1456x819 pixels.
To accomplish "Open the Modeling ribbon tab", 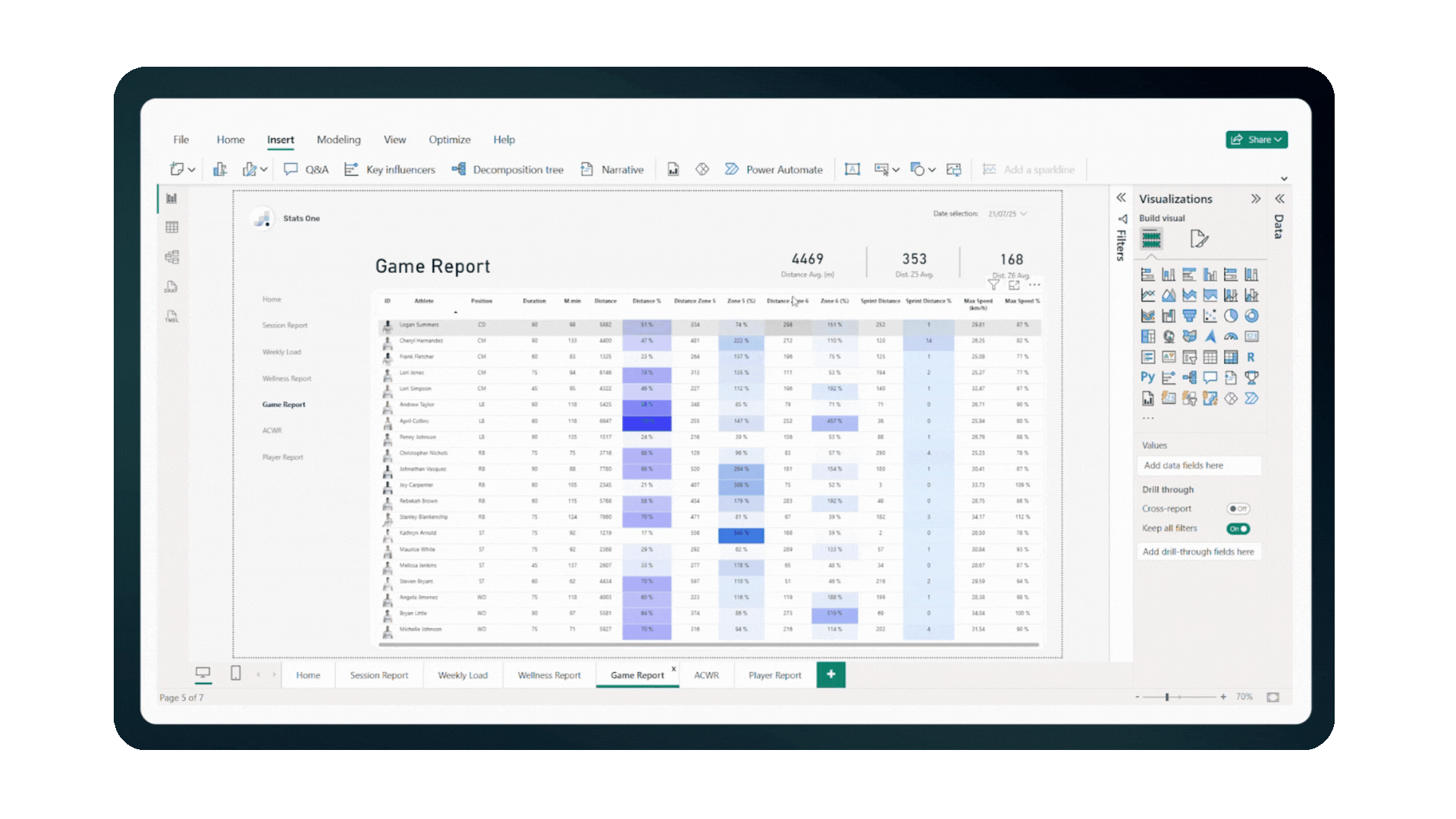I will 338,140.
